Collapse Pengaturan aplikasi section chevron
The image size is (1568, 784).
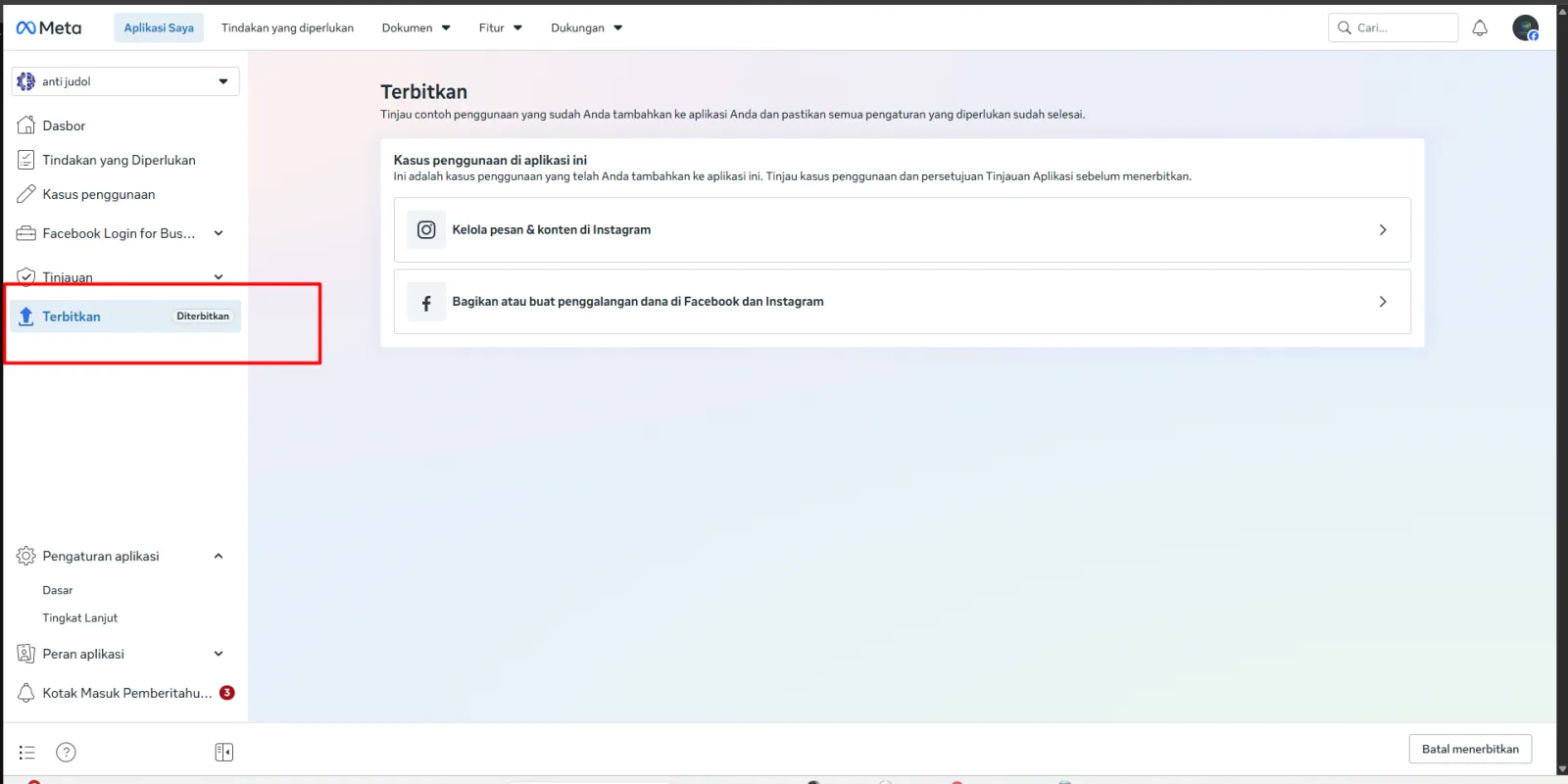pyautogui.click(x=219, y=556)
